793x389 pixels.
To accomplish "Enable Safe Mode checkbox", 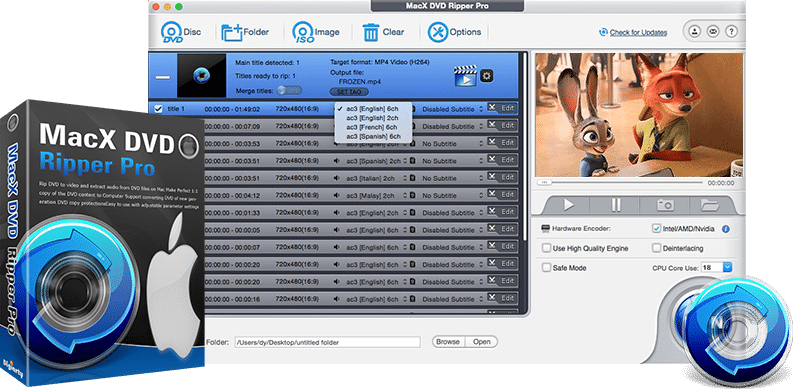I will click(546, 268).
